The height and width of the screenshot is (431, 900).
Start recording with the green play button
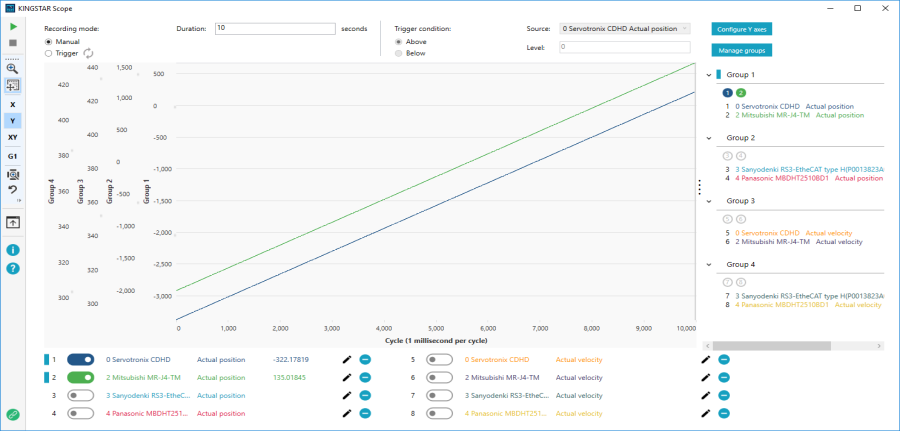[12, 27]
